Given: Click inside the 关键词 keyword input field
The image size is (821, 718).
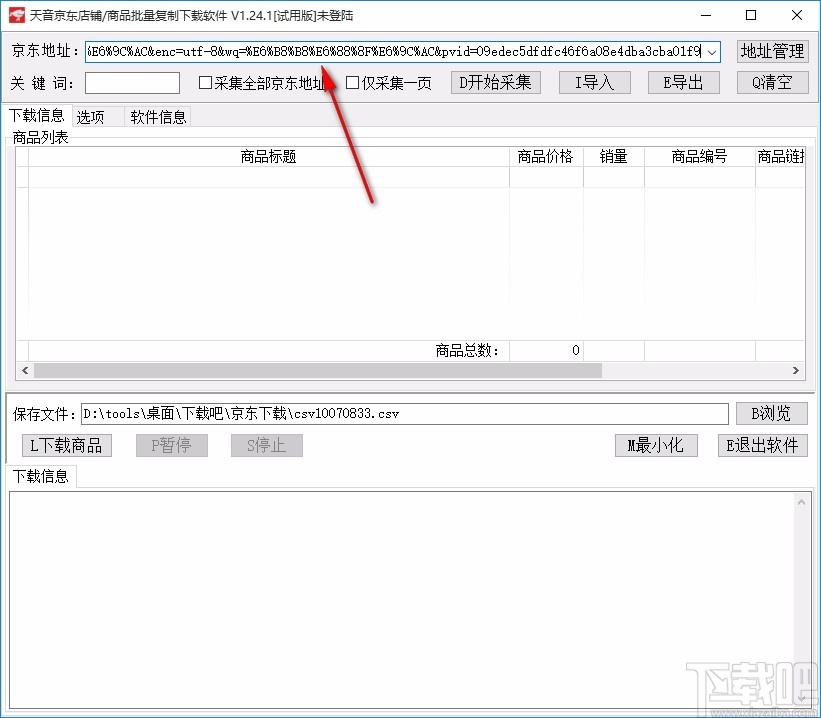Looking at the screenshot, I should [x=131, y=83].
